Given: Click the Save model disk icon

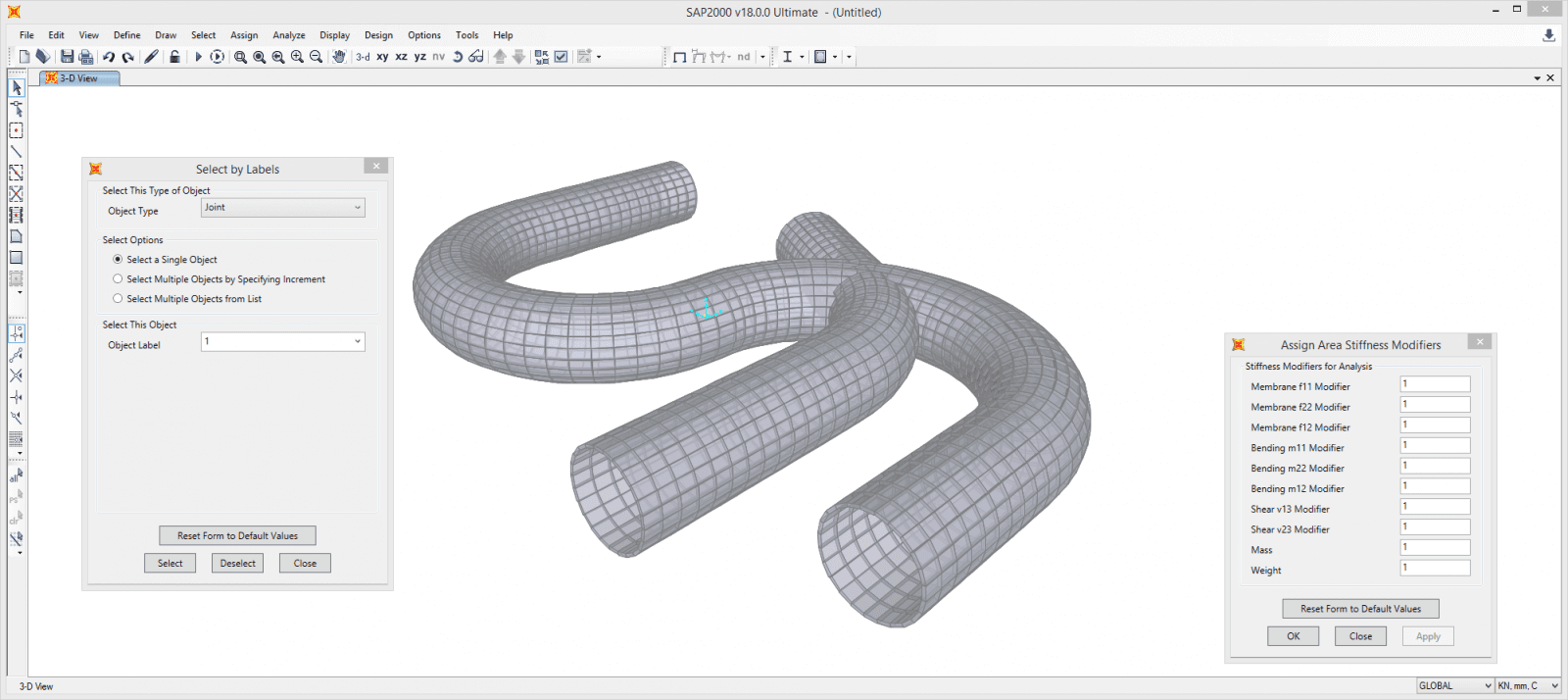Looking at the screenshot, I should [67, 57].
